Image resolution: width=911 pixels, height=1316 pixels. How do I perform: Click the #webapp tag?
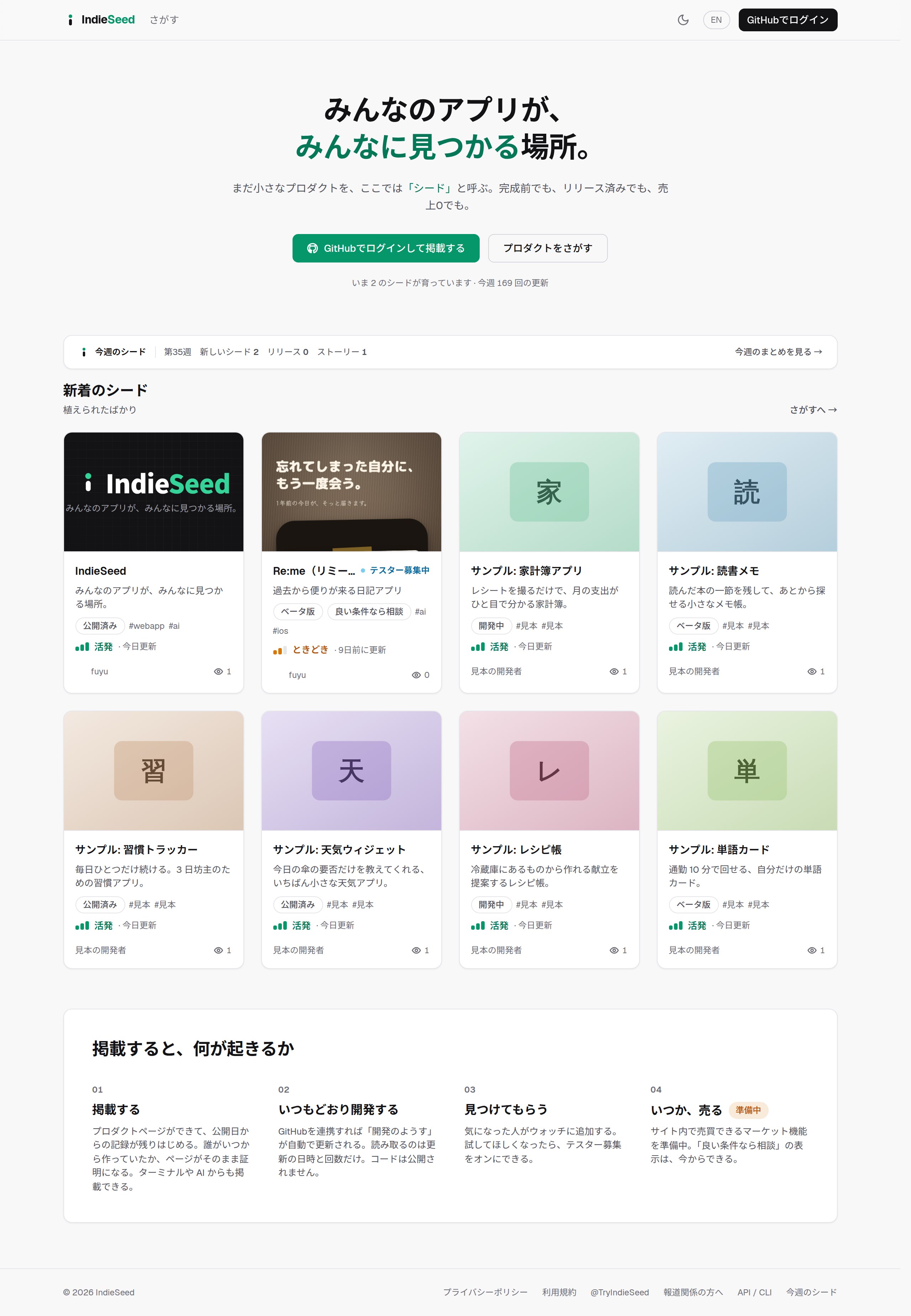(x=147, y=626)
